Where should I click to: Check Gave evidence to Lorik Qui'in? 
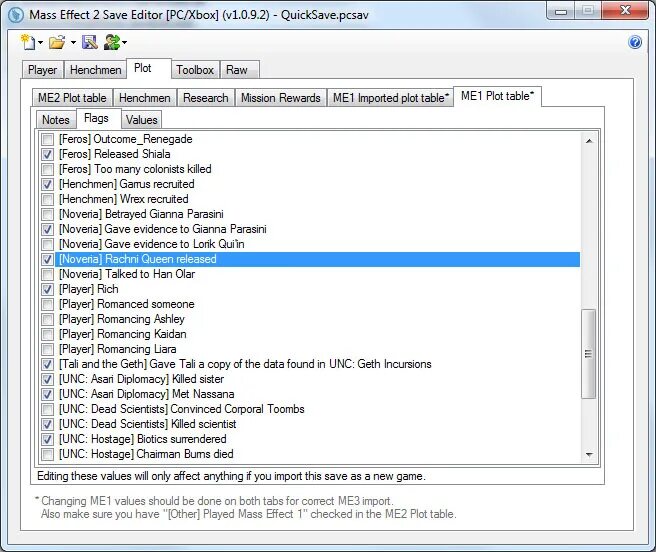coord(48,244)
